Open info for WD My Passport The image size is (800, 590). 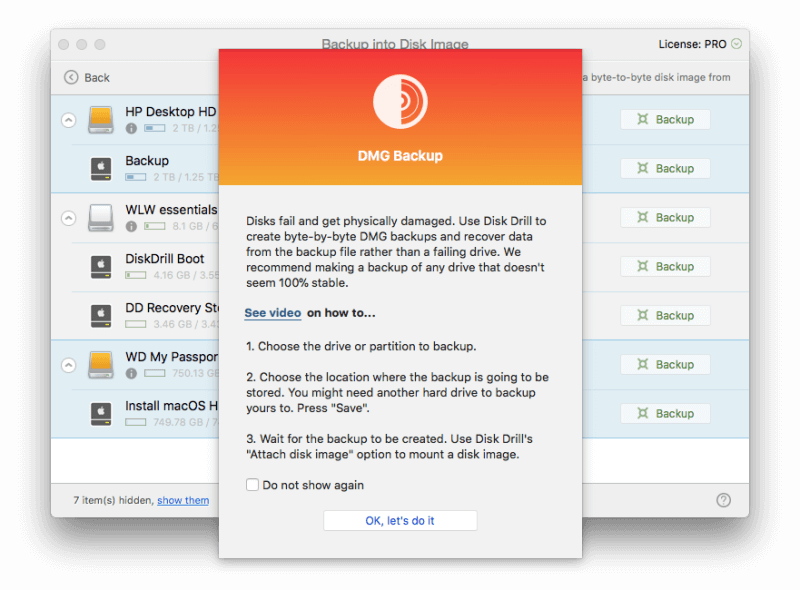point(131,373)
